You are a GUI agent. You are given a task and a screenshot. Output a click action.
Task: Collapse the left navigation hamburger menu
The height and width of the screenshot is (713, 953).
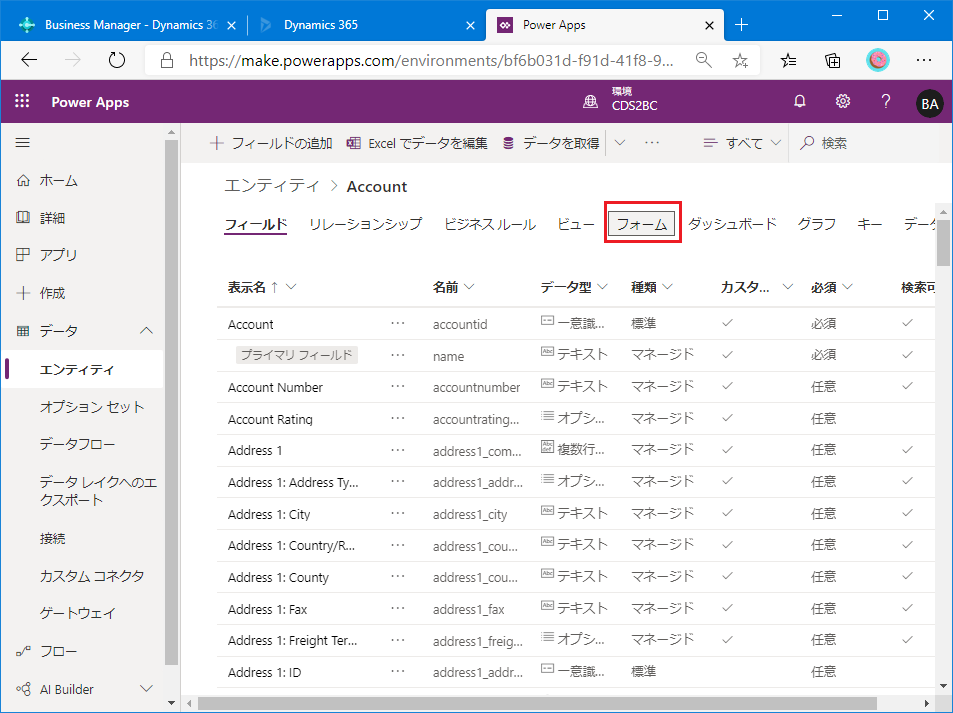pos(22,143)
